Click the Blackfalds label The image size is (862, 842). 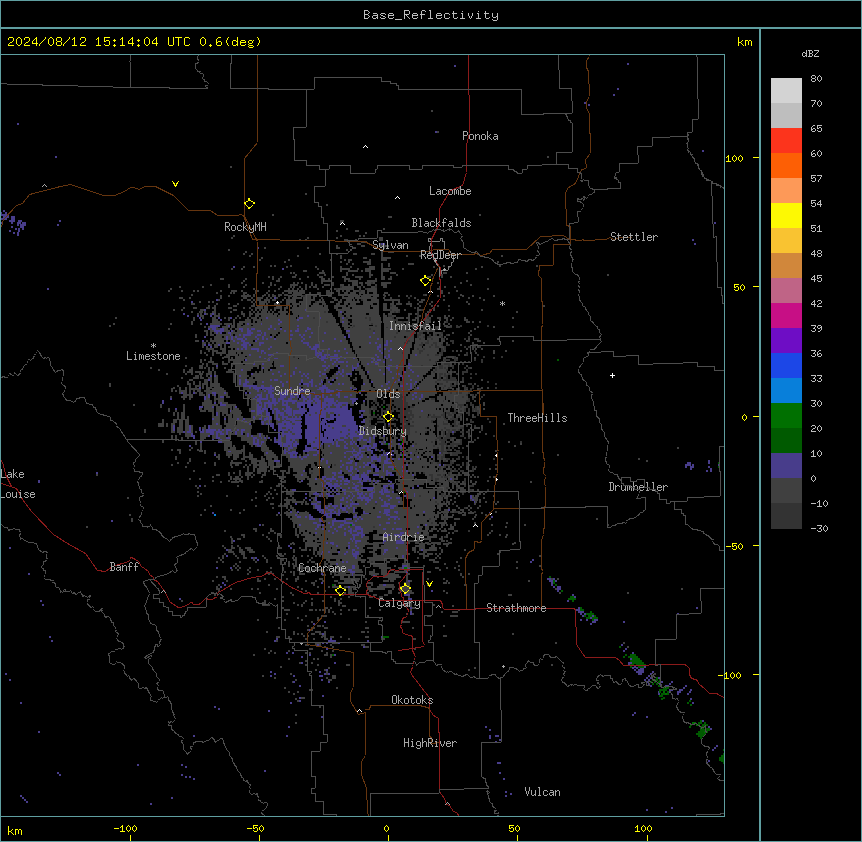tap(441, 223)
